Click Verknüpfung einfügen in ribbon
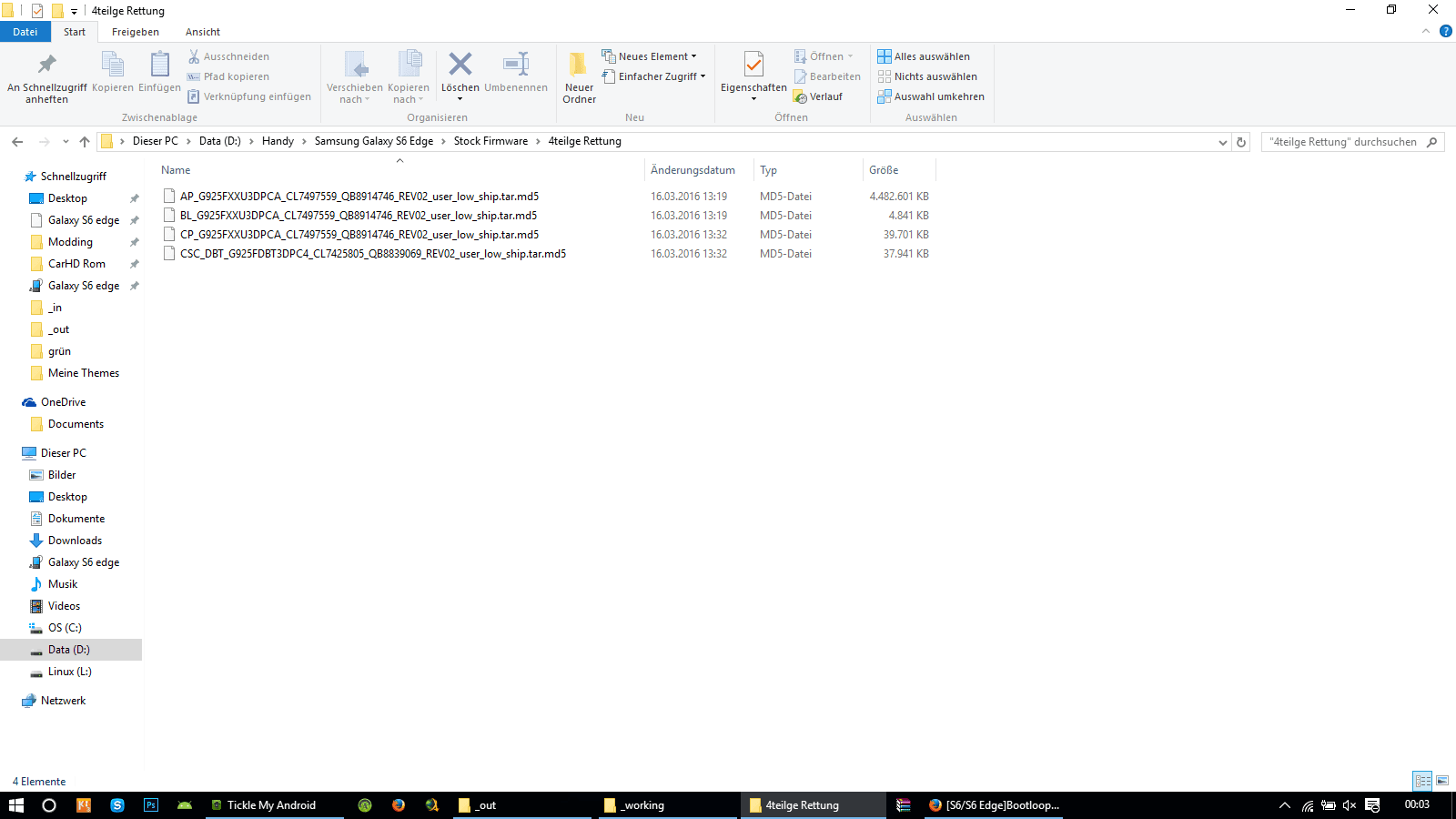Viewport: 1456px width, 819px height. click(x=250, y=96)
